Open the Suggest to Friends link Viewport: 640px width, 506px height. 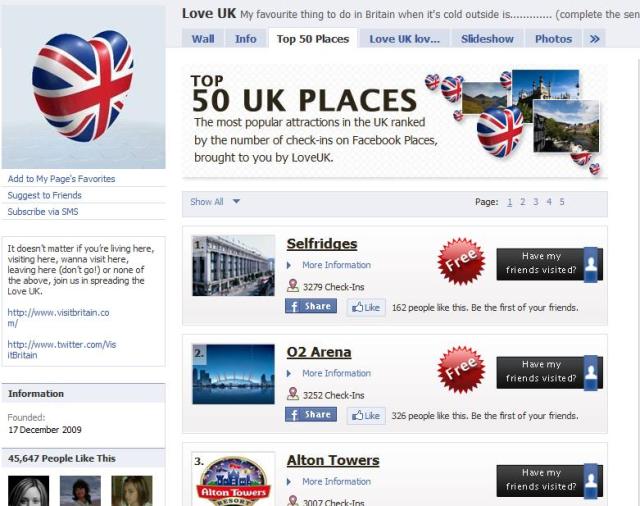tap(44, 195)
